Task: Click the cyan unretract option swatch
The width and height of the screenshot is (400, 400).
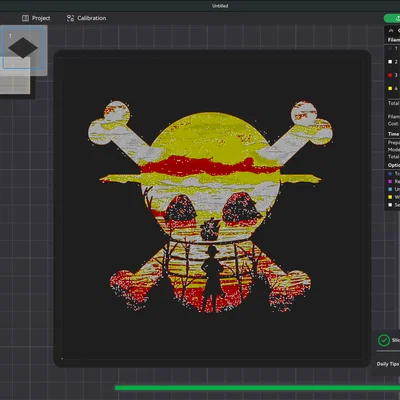Action: point(390,189)
